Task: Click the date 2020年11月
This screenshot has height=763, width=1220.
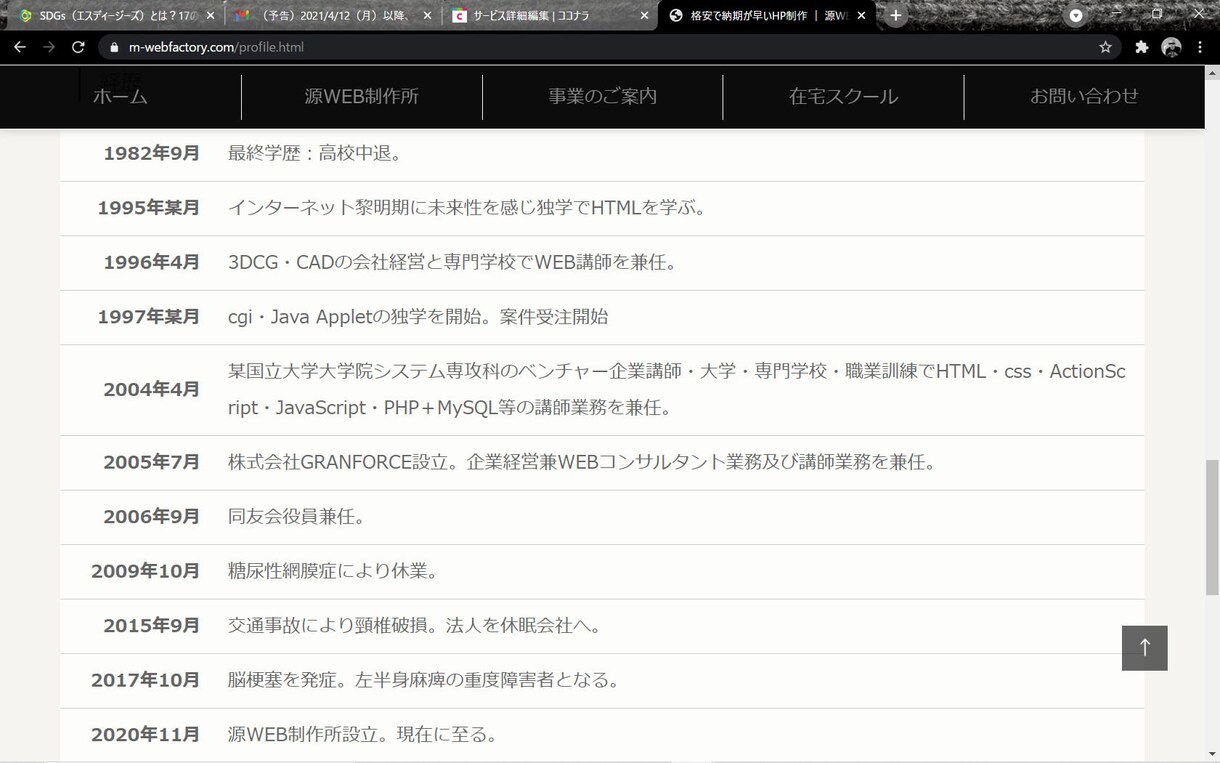Action: [146, 735]
